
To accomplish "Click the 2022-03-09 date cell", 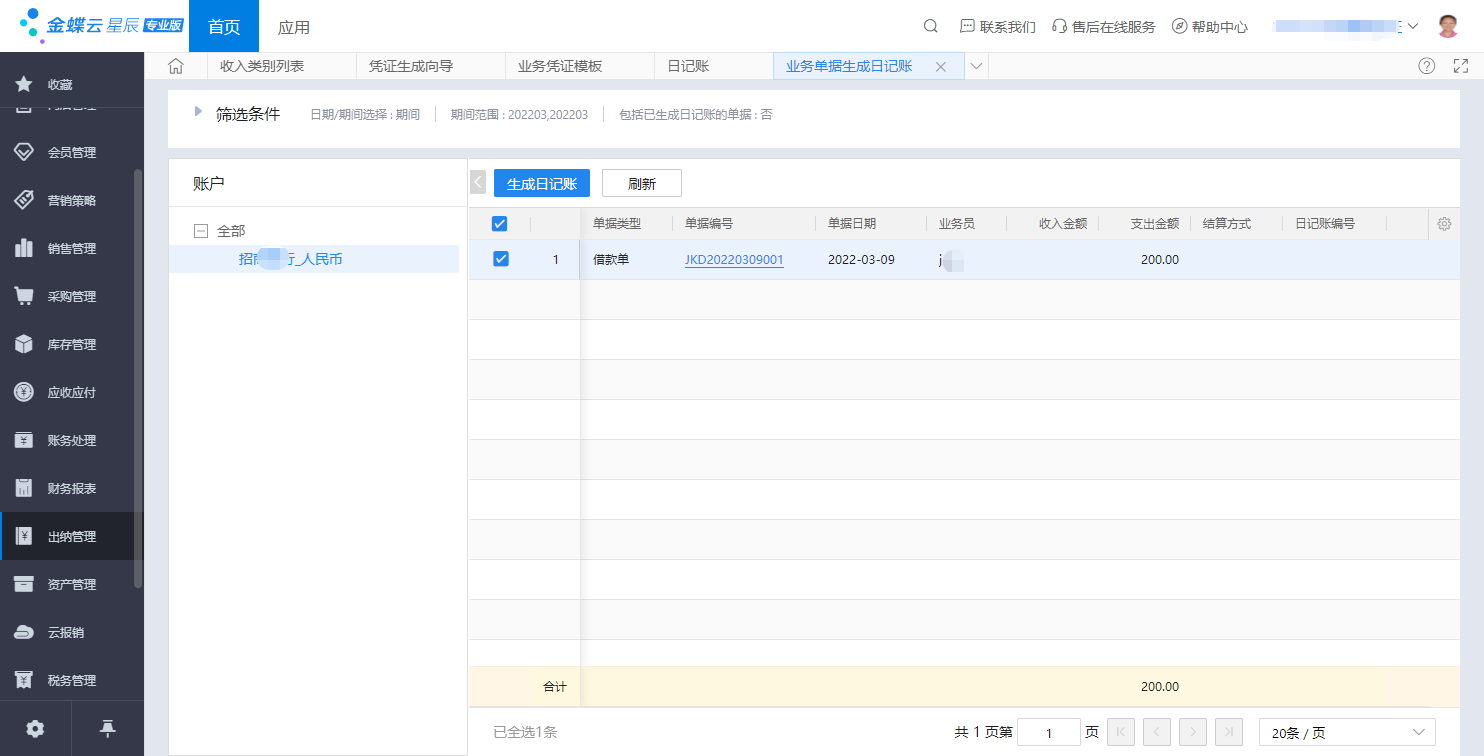I will point(861,260).
